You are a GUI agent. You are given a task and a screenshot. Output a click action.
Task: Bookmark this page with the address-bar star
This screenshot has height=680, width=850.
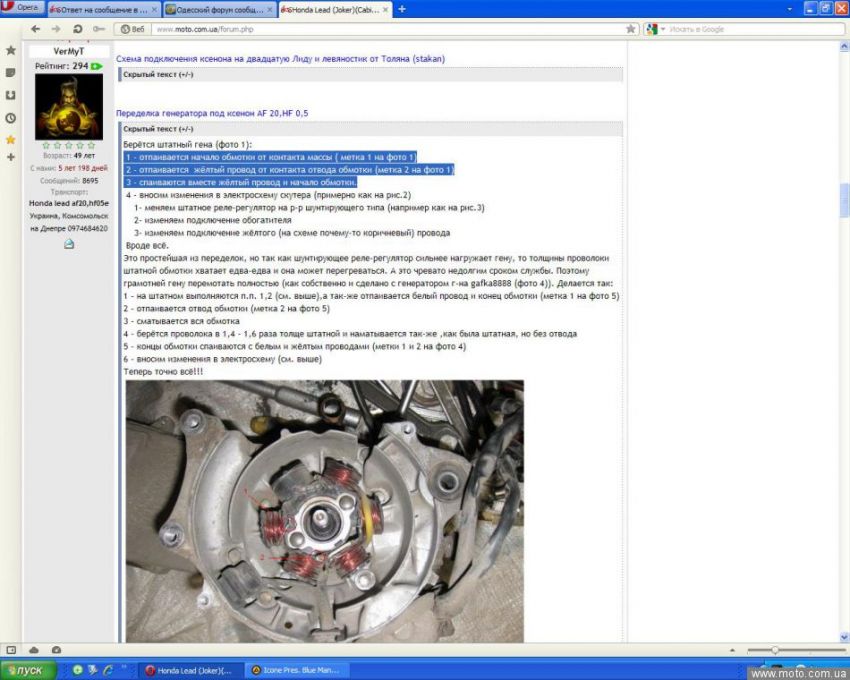[x=630, y=29]
